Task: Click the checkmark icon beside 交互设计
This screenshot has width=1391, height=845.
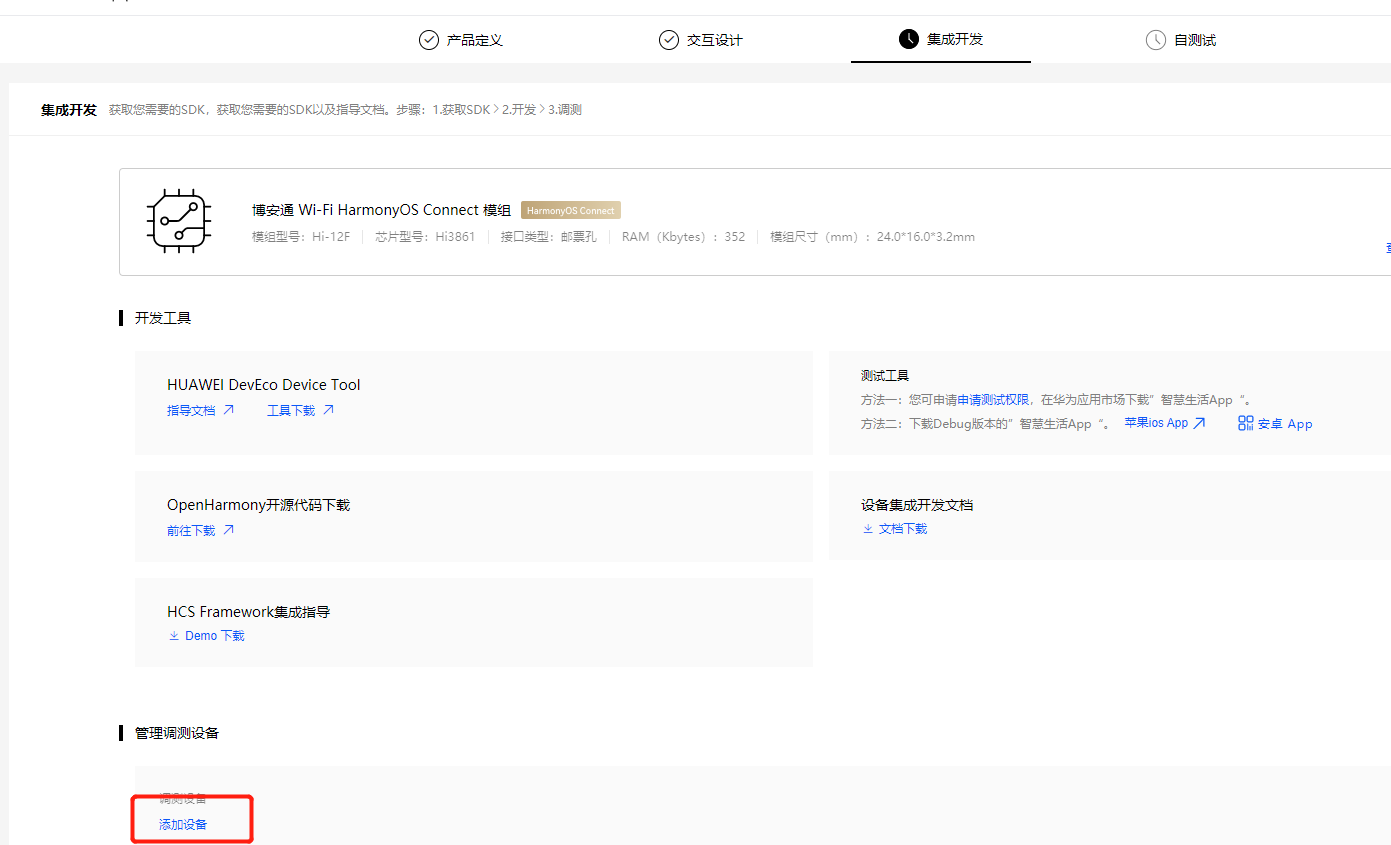Action: click(x=669, y=40)
